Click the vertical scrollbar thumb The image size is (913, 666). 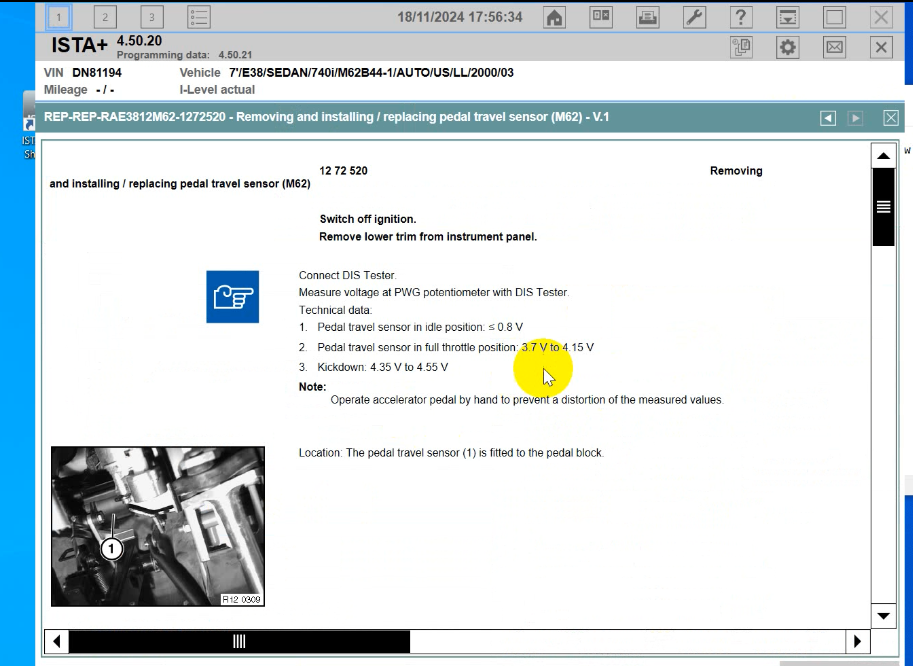click(883, 207)
